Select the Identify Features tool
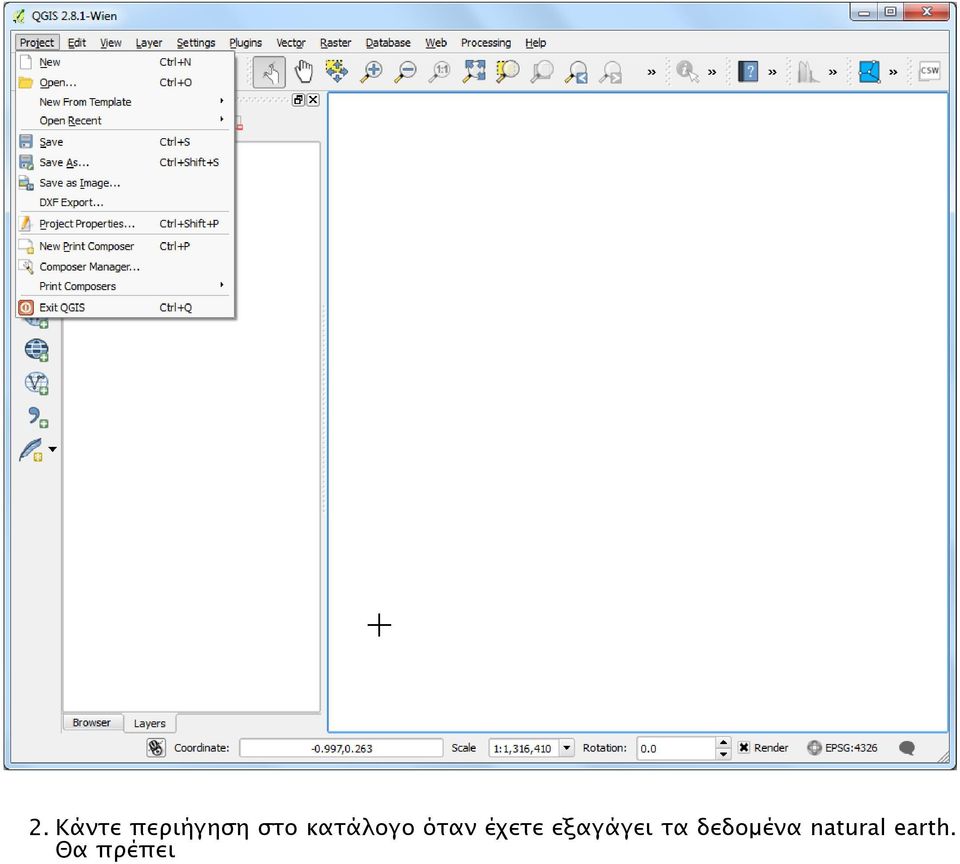Viewport: 960px width, 864px height. click(687, 72)
